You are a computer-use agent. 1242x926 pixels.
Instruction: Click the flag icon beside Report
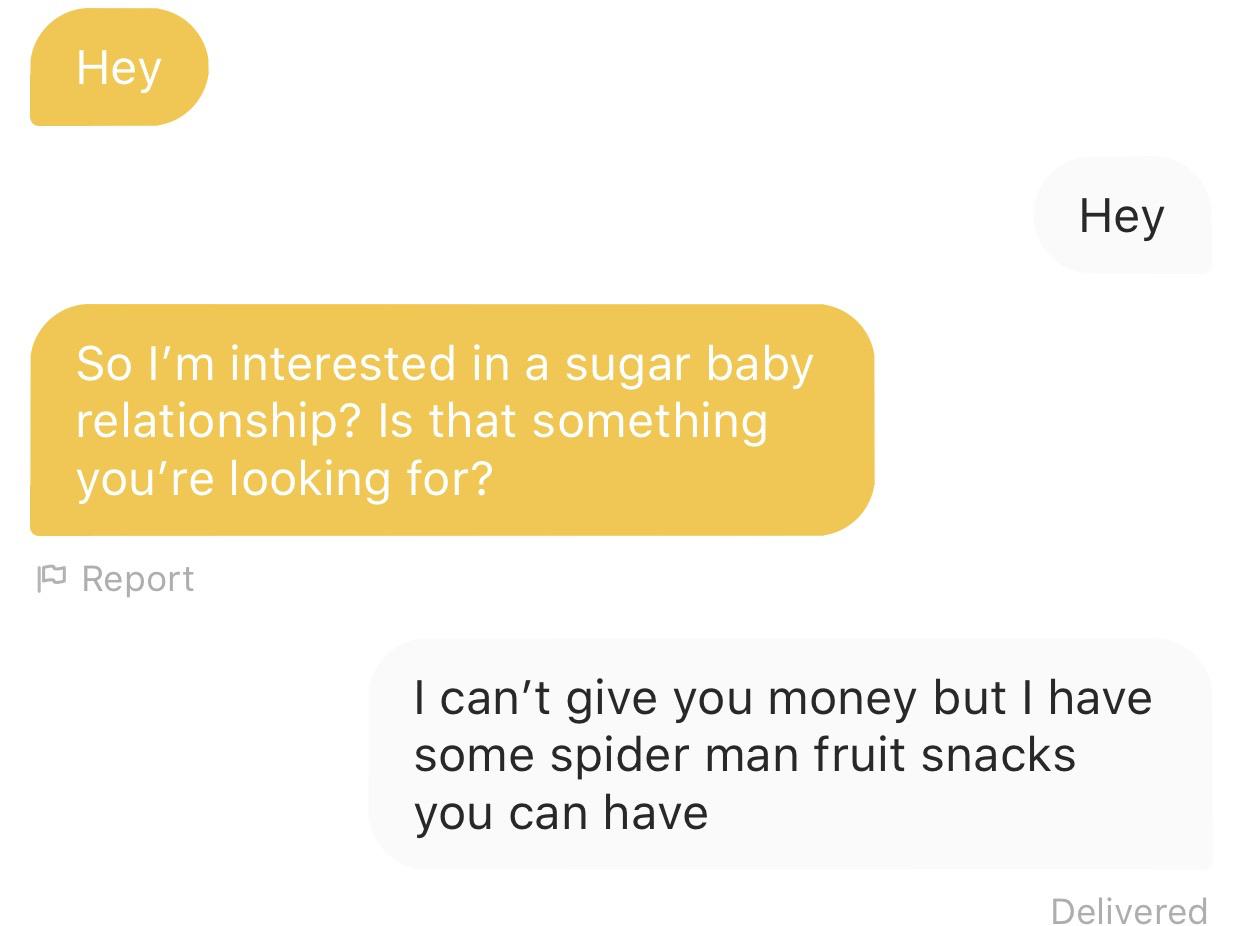click(51, 579)
